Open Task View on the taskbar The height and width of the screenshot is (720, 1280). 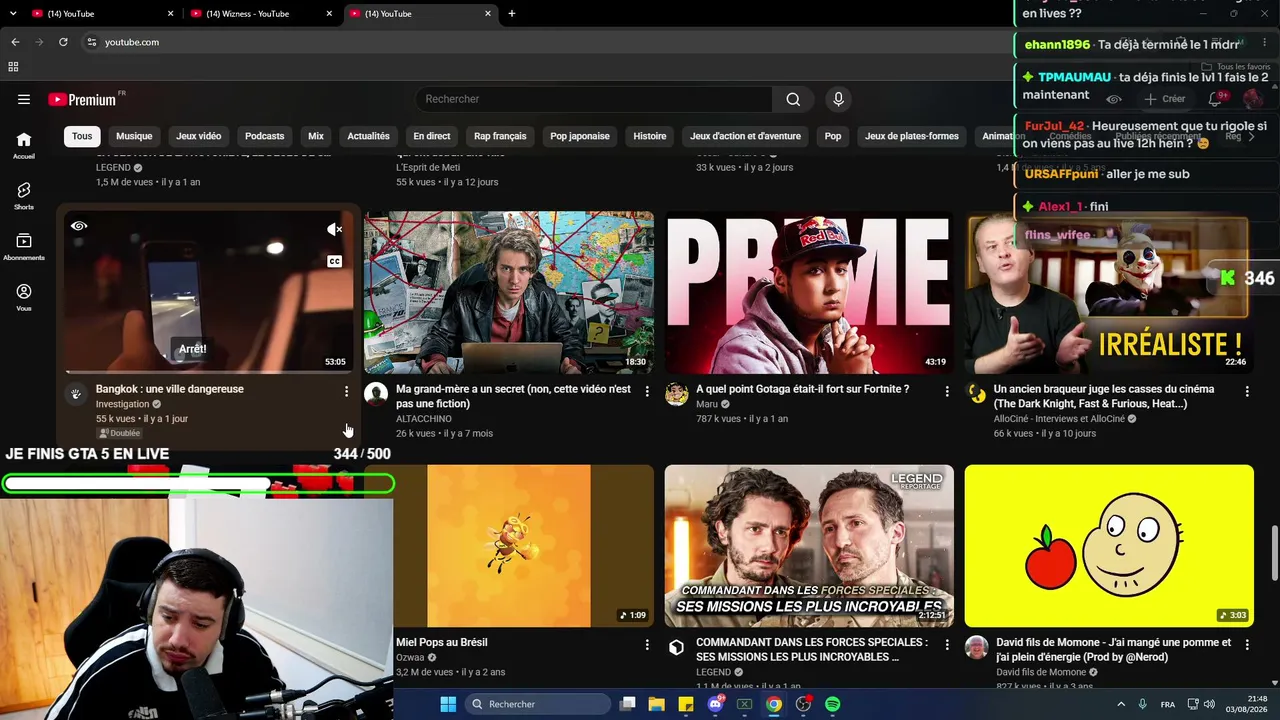coord(628,704)
